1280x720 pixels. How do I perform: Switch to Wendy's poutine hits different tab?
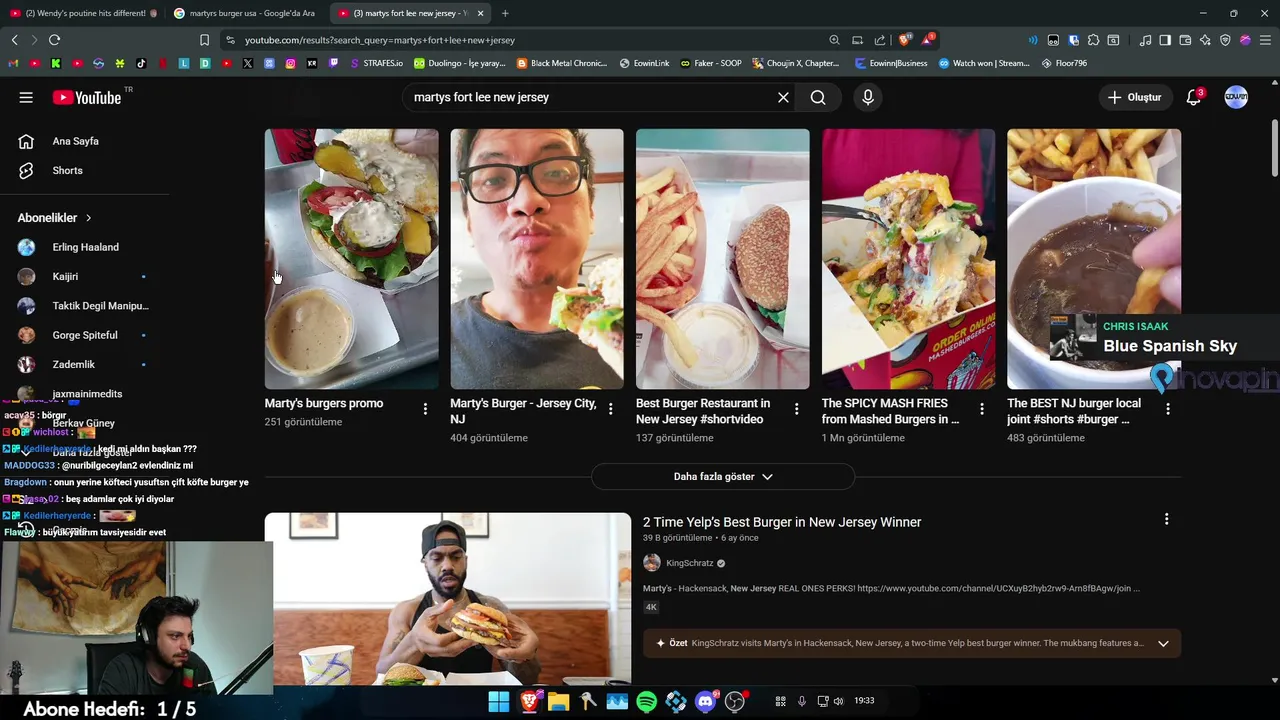click(x=83, y=13)
